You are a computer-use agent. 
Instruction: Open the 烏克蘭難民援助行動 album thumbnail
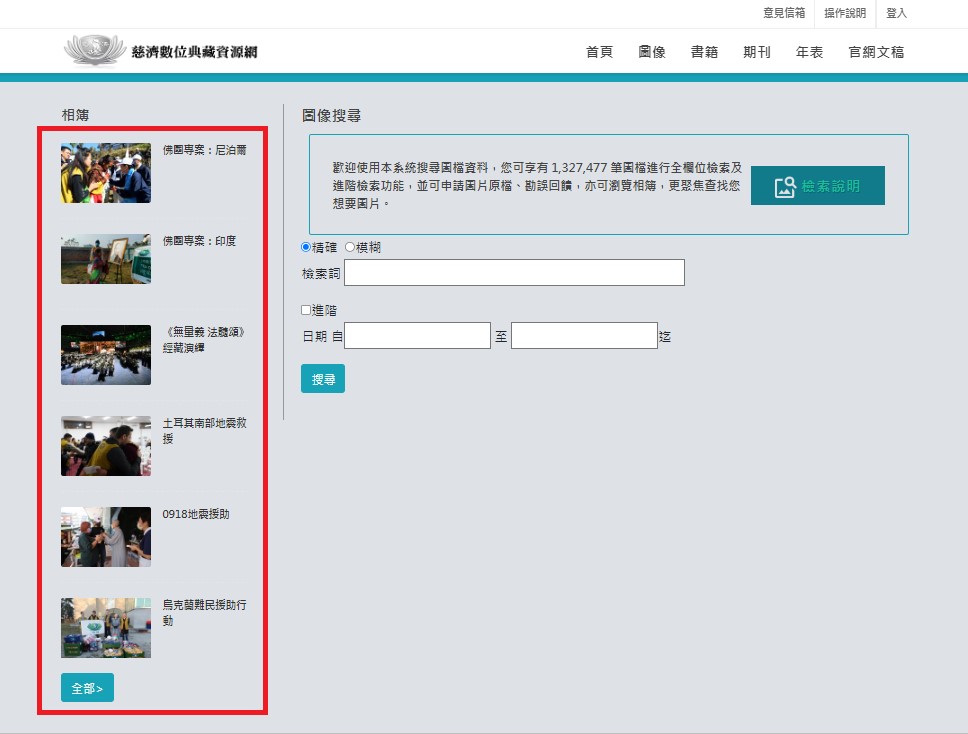pyautogui.click(x=106, y=628)
